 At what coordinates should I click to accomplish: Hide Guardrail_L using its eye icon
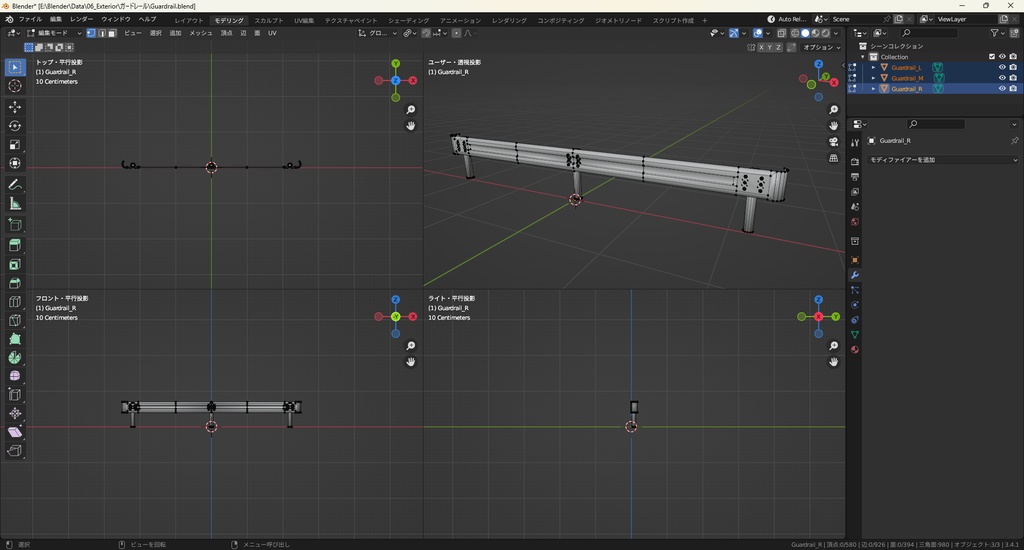[x=1002, y=67]
